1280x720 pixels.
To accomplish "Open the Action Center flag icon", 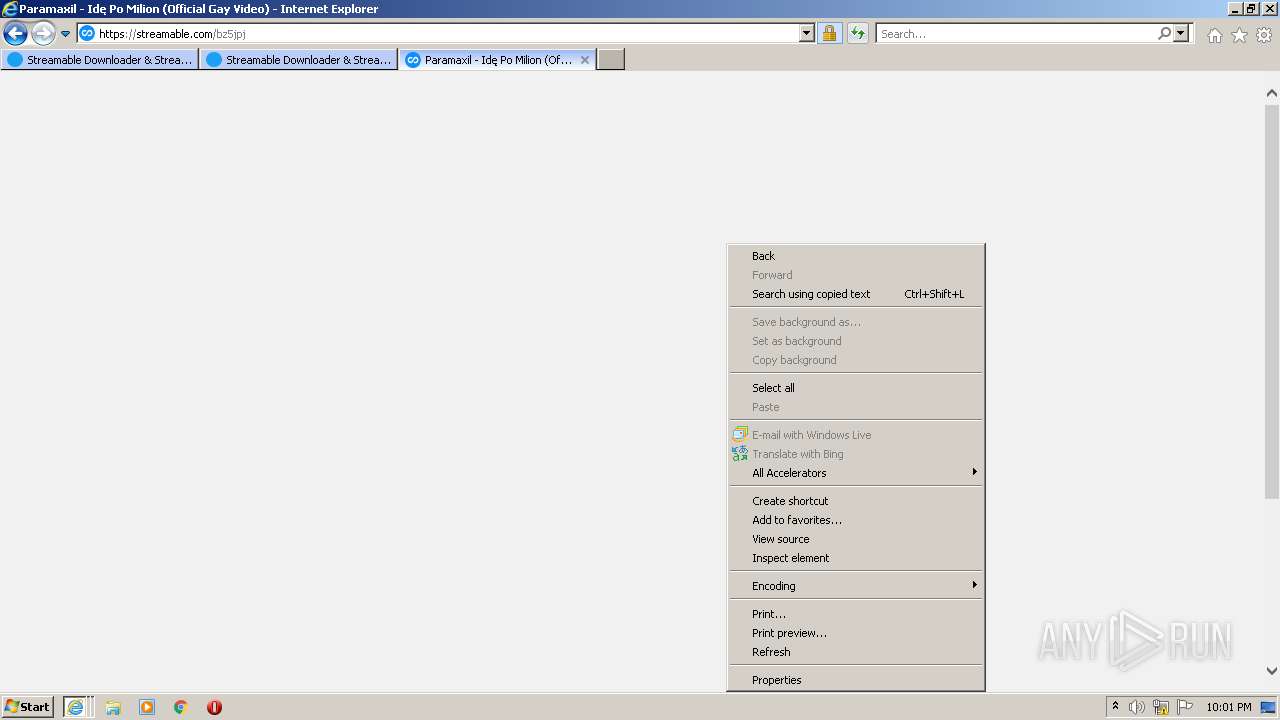I will tap(1185, 707).
